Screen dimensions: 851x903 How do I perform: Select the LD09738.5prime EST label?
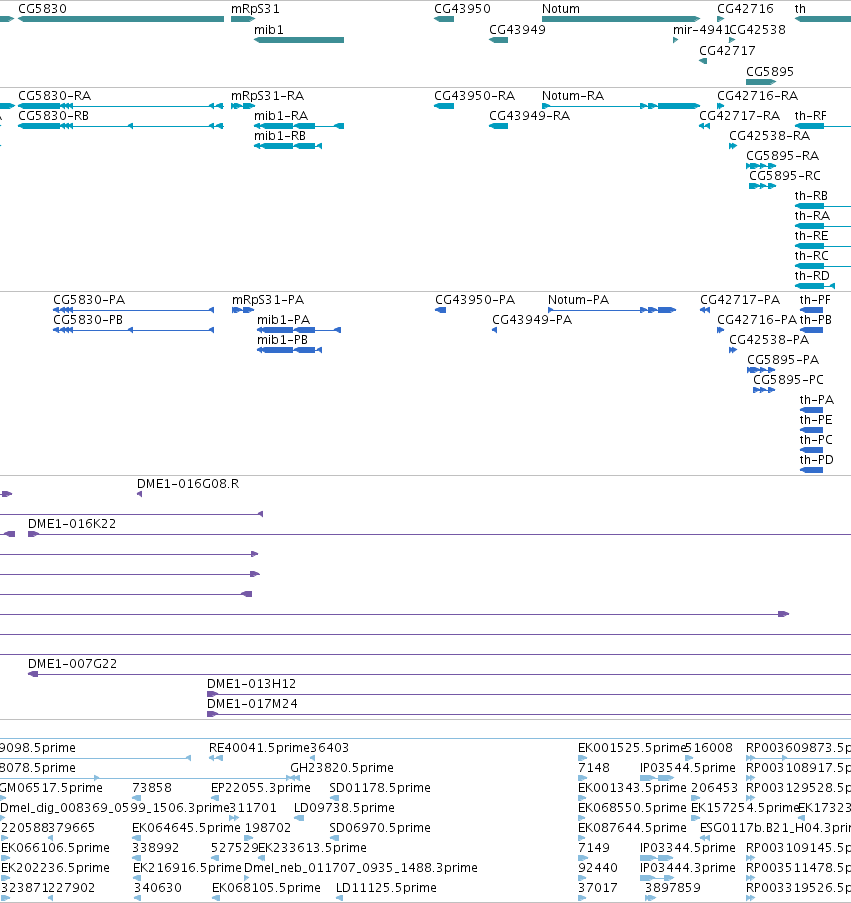pos(344,808)
